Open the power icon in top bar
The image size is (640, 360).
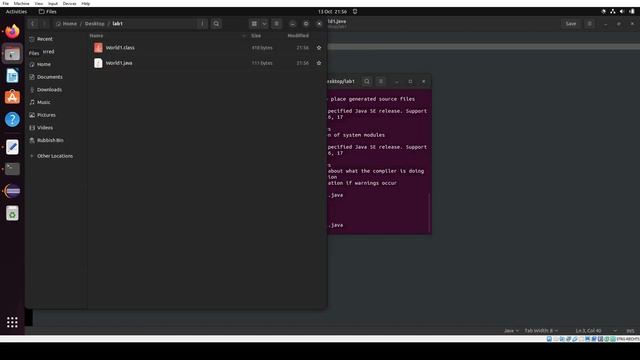coord(631,12)
